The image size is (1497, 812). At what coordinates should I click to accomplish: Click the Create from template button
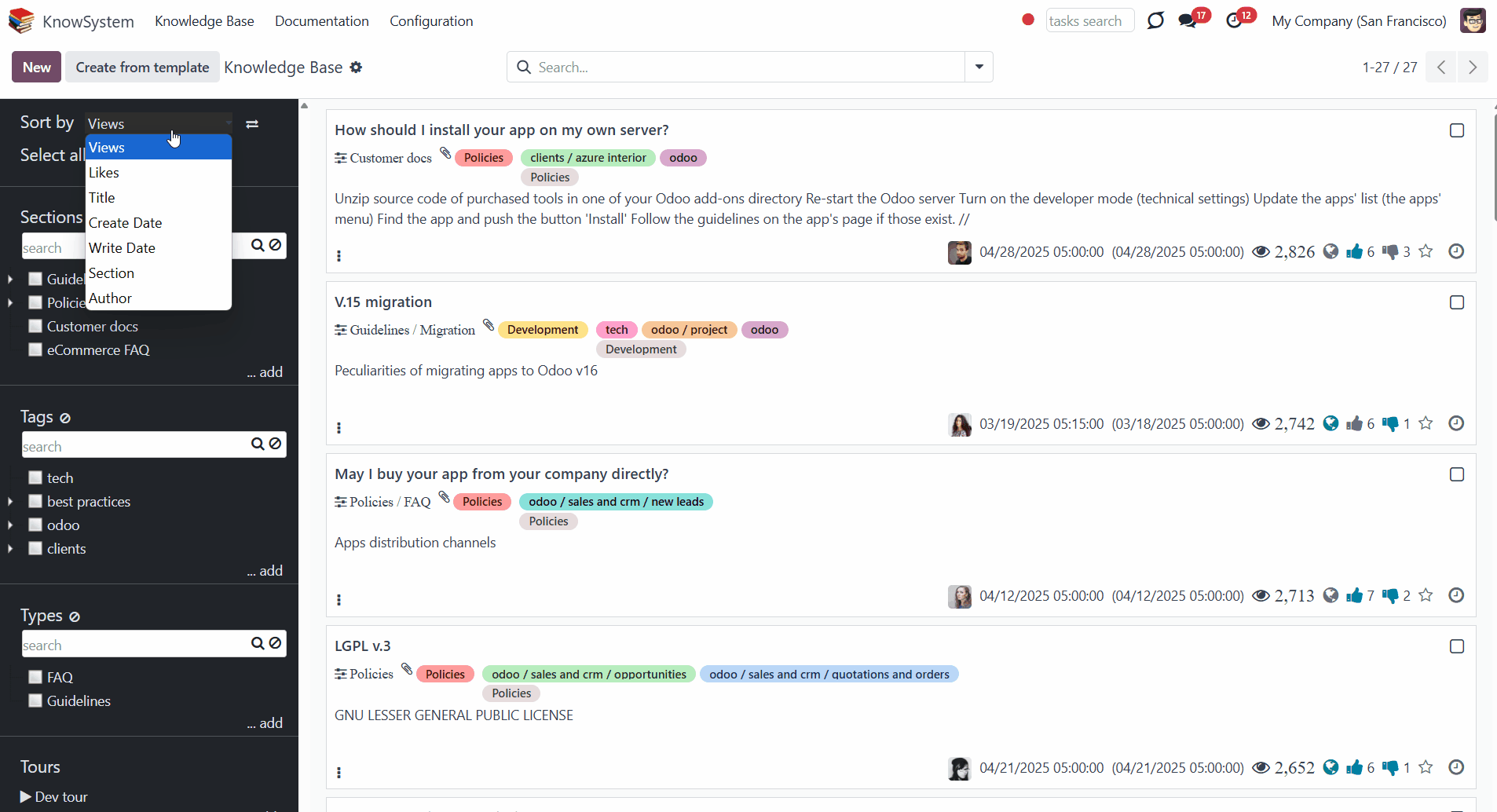[x=142, y=68]
